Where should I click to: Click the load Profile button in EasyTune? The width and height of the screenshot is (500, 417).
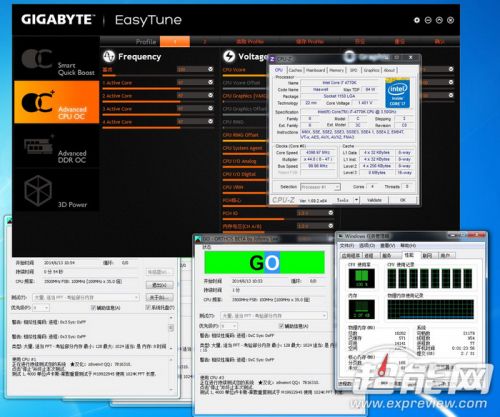pyautogui.click(x=250, y=41)
